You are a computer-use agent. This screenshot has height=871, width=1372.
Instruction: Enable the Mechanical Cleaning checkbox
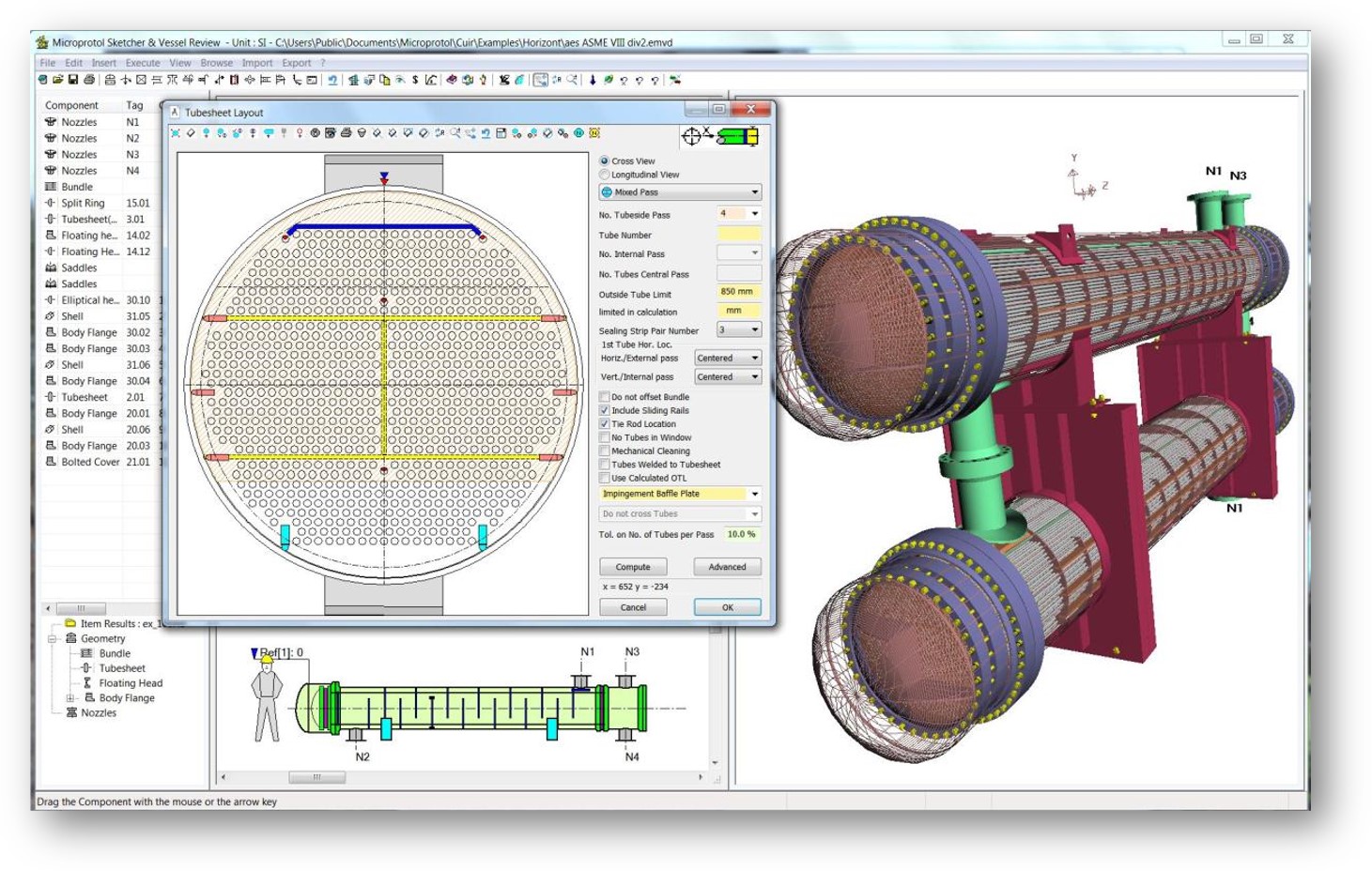[x=606, y=451]
